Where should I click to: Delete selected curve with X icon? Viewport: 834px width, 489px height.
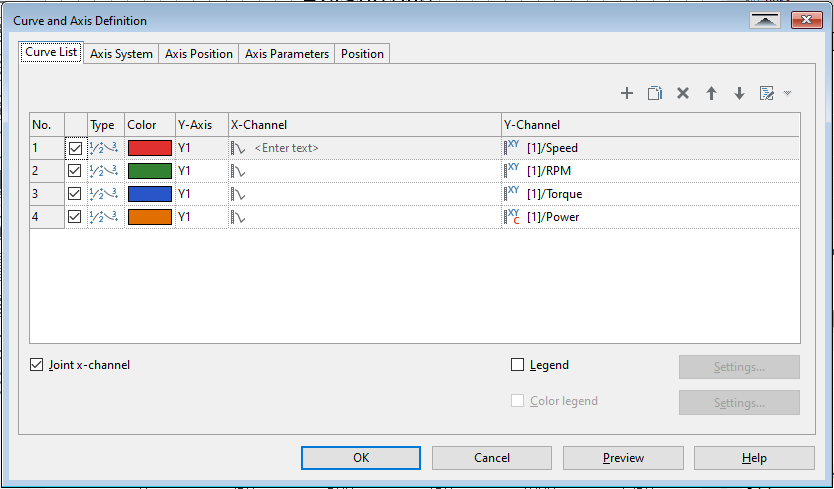683,93
